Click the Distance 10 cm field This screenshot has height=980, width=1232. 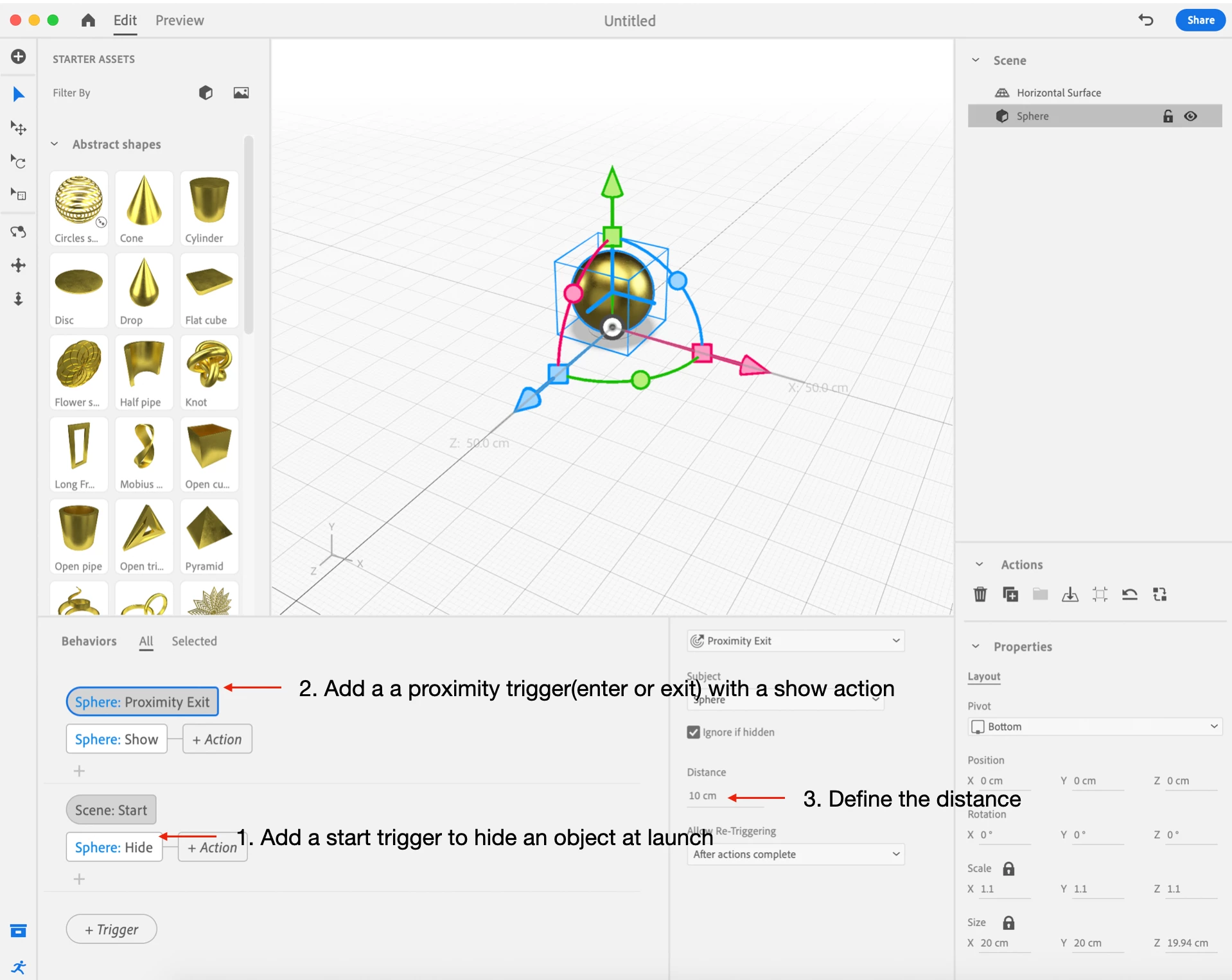click(726, 796)
